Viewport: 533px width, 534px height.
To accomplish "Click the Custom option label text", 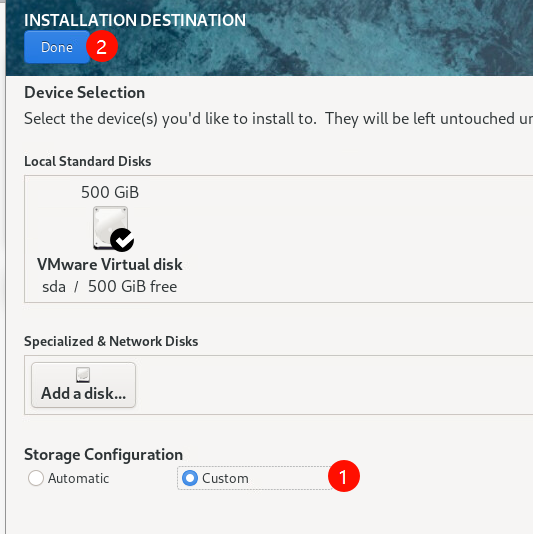I will [x=225, y=478].
